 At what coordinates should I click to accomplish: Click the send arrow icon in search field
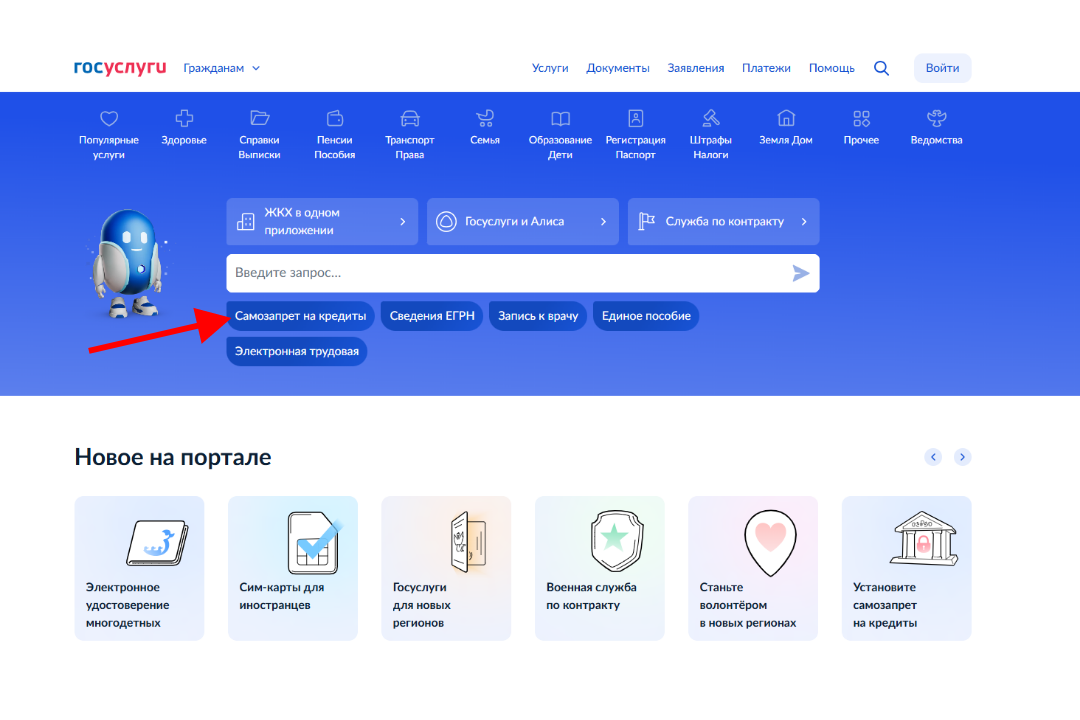800,274
